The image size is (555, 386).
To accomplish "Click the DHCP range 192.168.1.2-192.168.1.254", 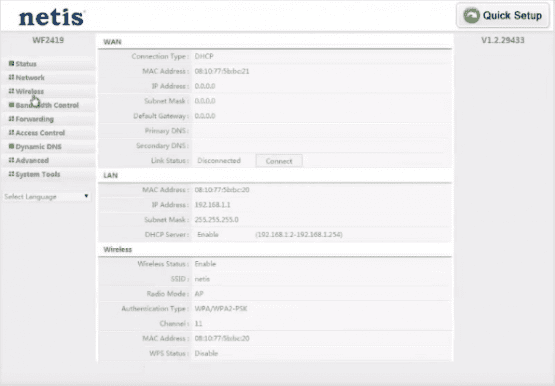I will (299, 235).
